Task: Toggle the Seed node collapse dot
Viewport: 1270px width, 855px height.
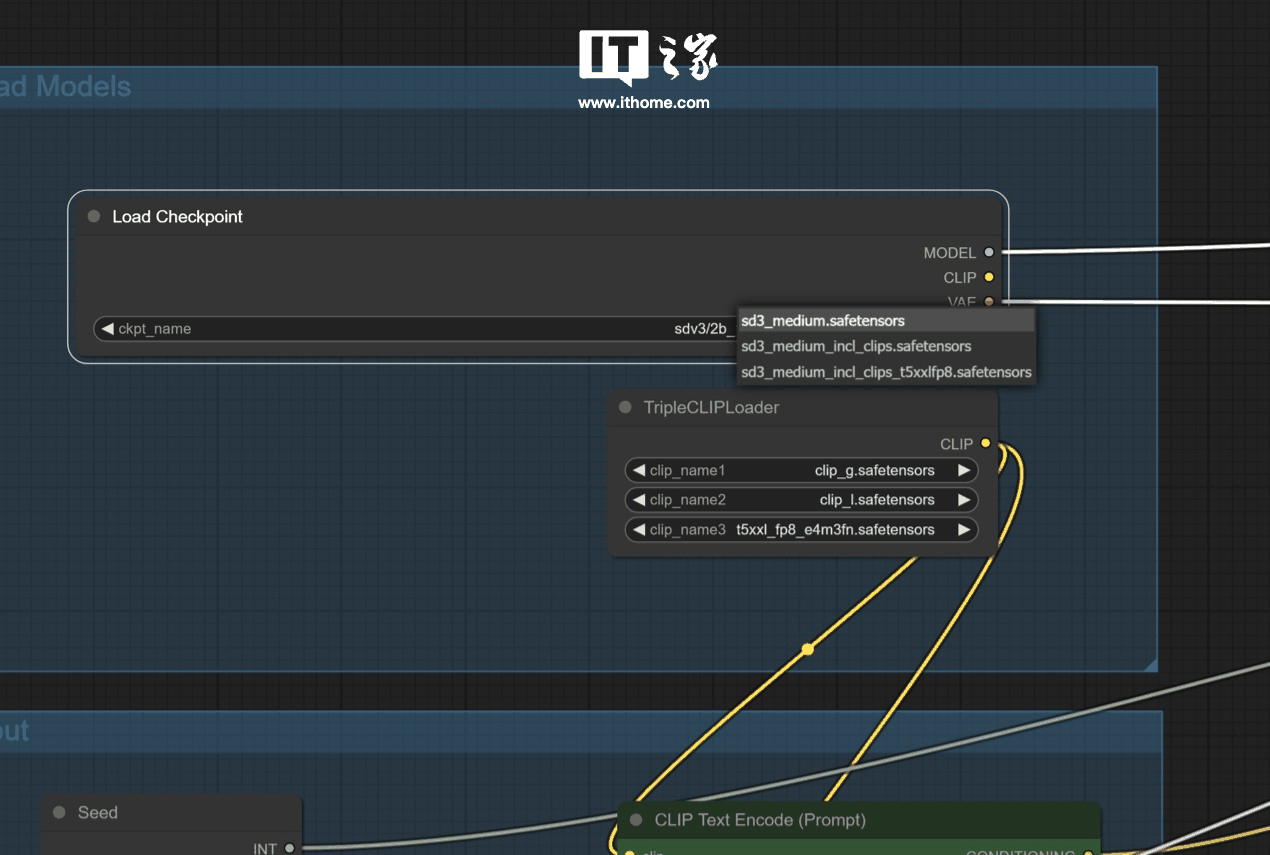Action: click(59, 813)
